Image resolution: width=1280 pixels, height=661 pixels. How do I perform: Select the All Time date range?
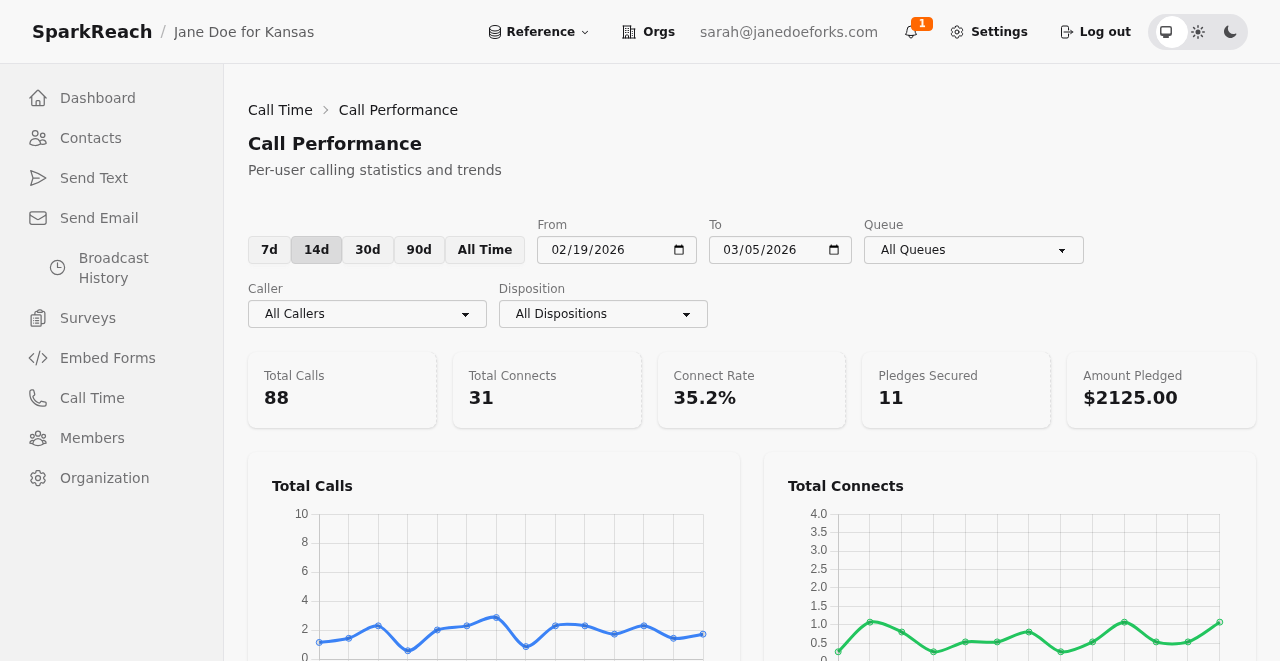coord(485,250)
